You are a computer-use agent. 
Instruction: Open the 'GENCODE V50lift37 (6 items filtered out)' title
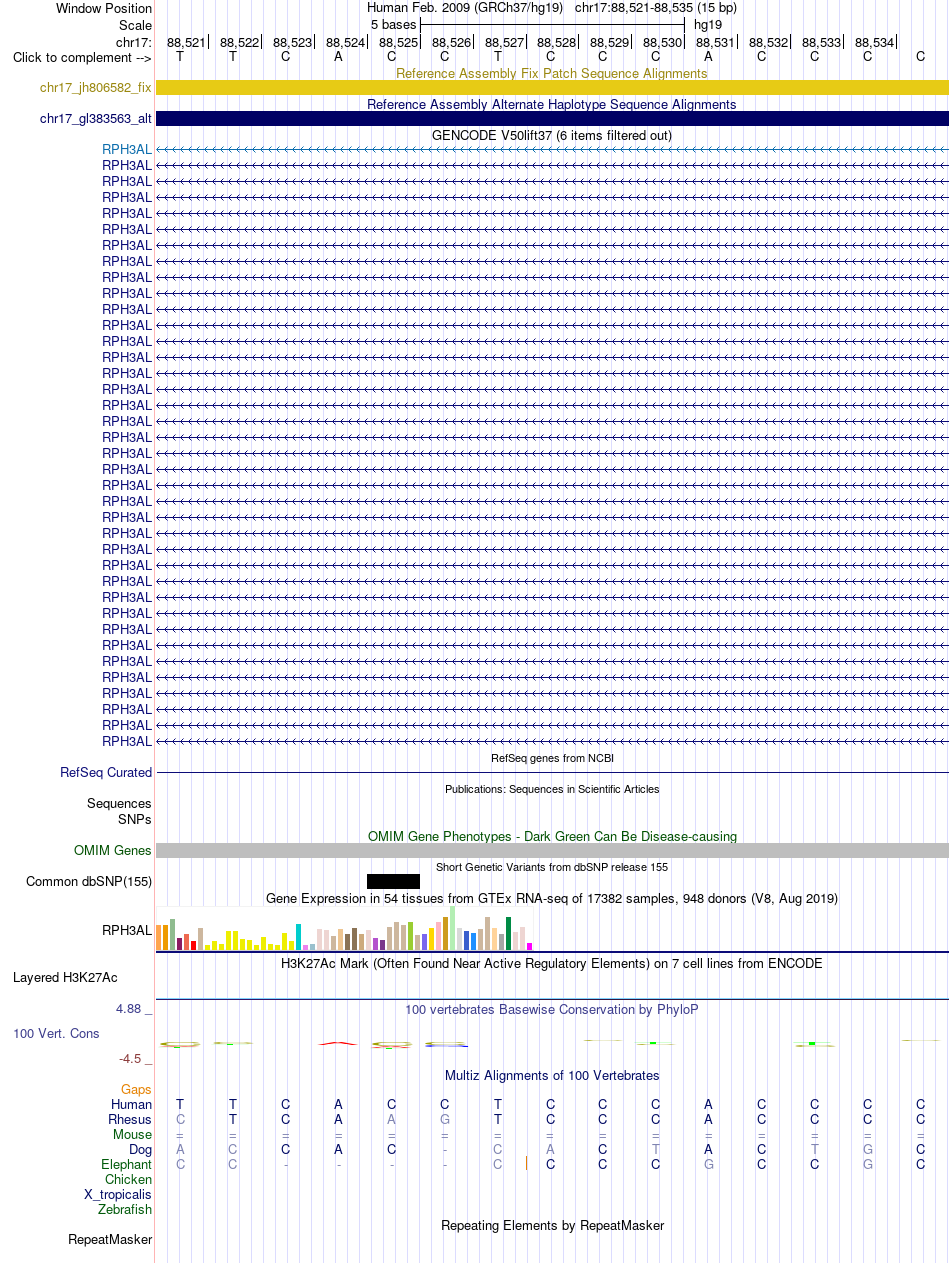click(x=552, y=135)
